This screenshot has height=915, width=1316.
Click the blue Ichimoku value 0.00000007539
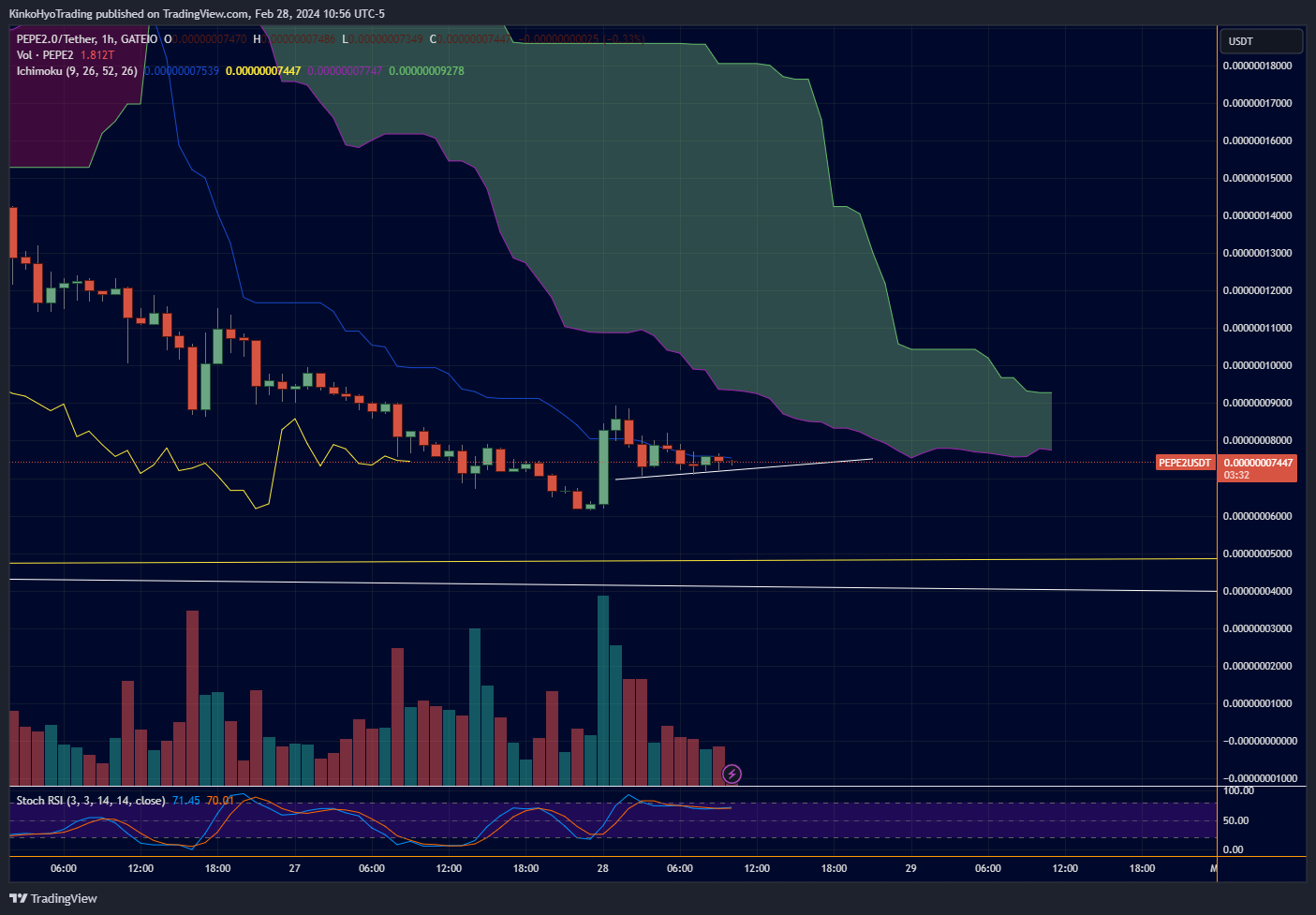[x=182, y=71]
